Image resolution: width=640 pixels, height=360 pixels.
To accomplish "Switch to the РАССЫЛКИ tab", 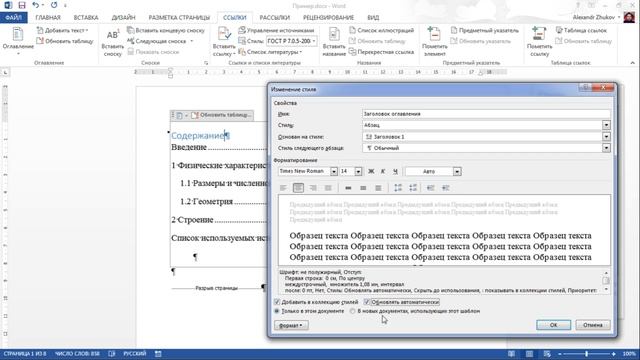I will 275,18.
